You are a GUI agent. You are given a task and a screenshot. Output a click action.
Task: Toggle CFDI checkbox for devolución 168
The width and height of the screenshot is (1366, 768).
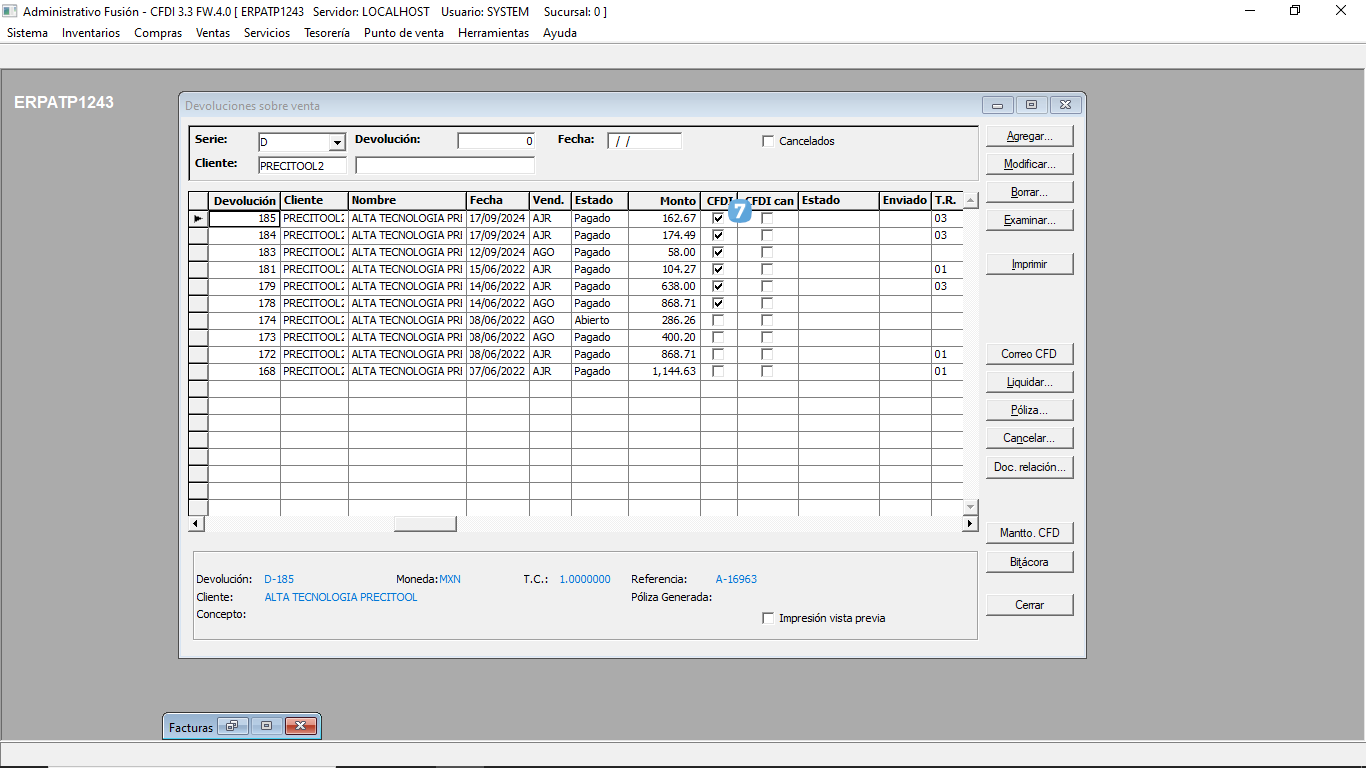click(718, 371)
